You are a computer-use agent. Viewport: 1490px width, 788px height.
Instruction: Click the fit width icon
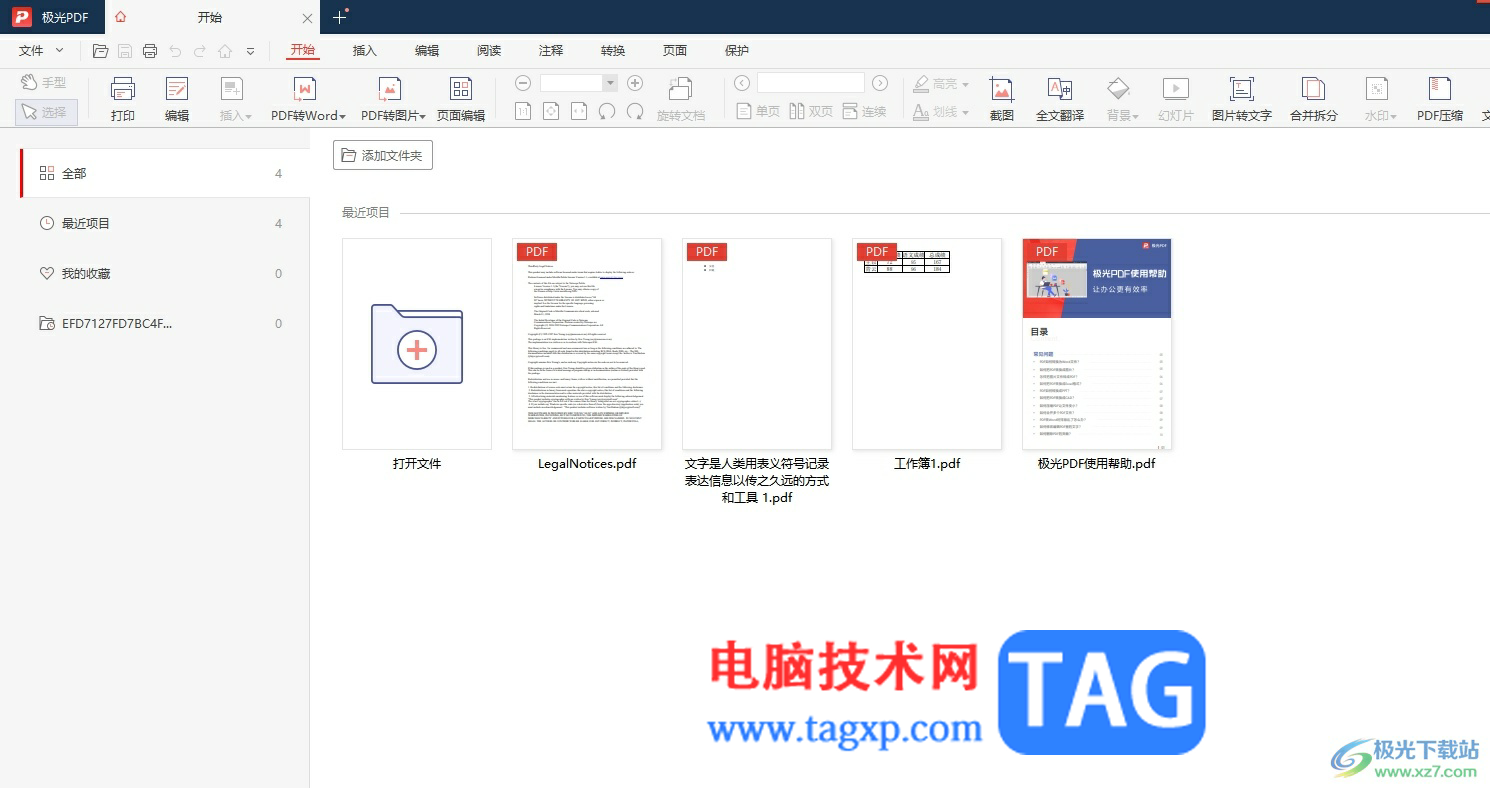tap(579, 111)
